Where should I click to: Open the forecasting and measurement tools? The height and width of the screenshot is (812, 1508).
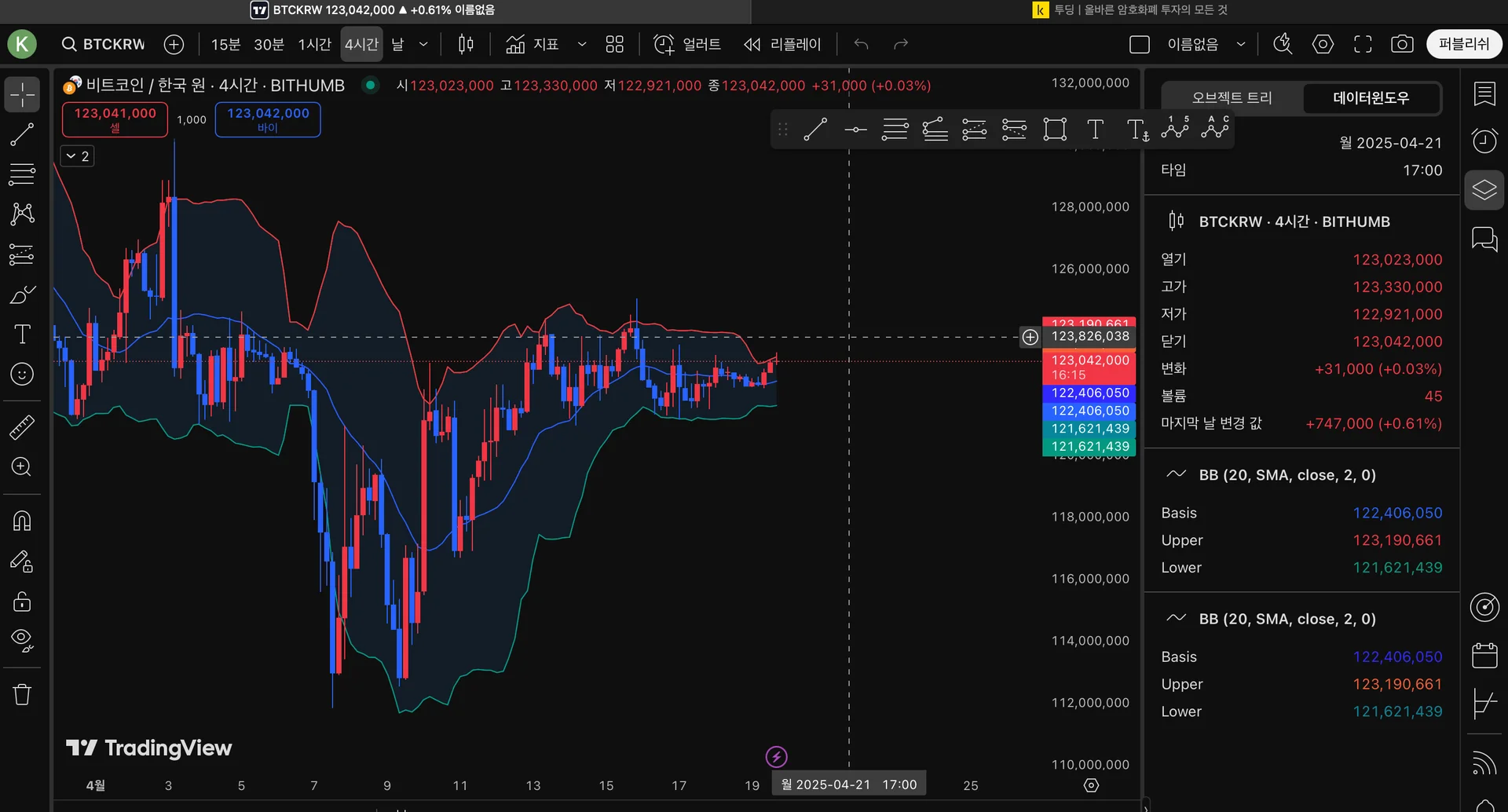click(22, 254)
